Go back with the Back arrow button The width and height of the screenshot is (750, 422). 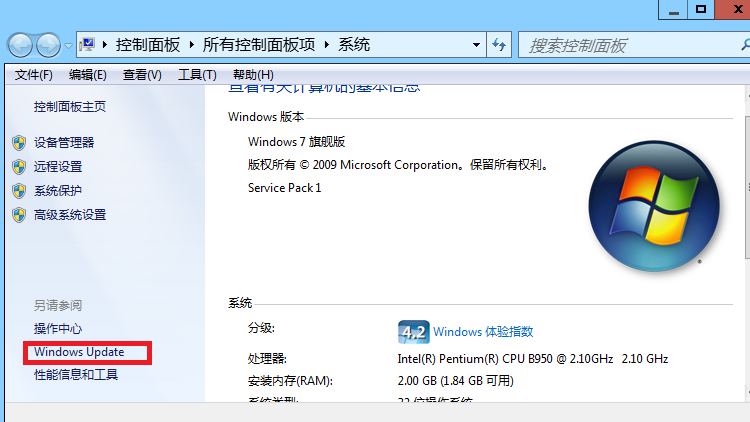20,45
